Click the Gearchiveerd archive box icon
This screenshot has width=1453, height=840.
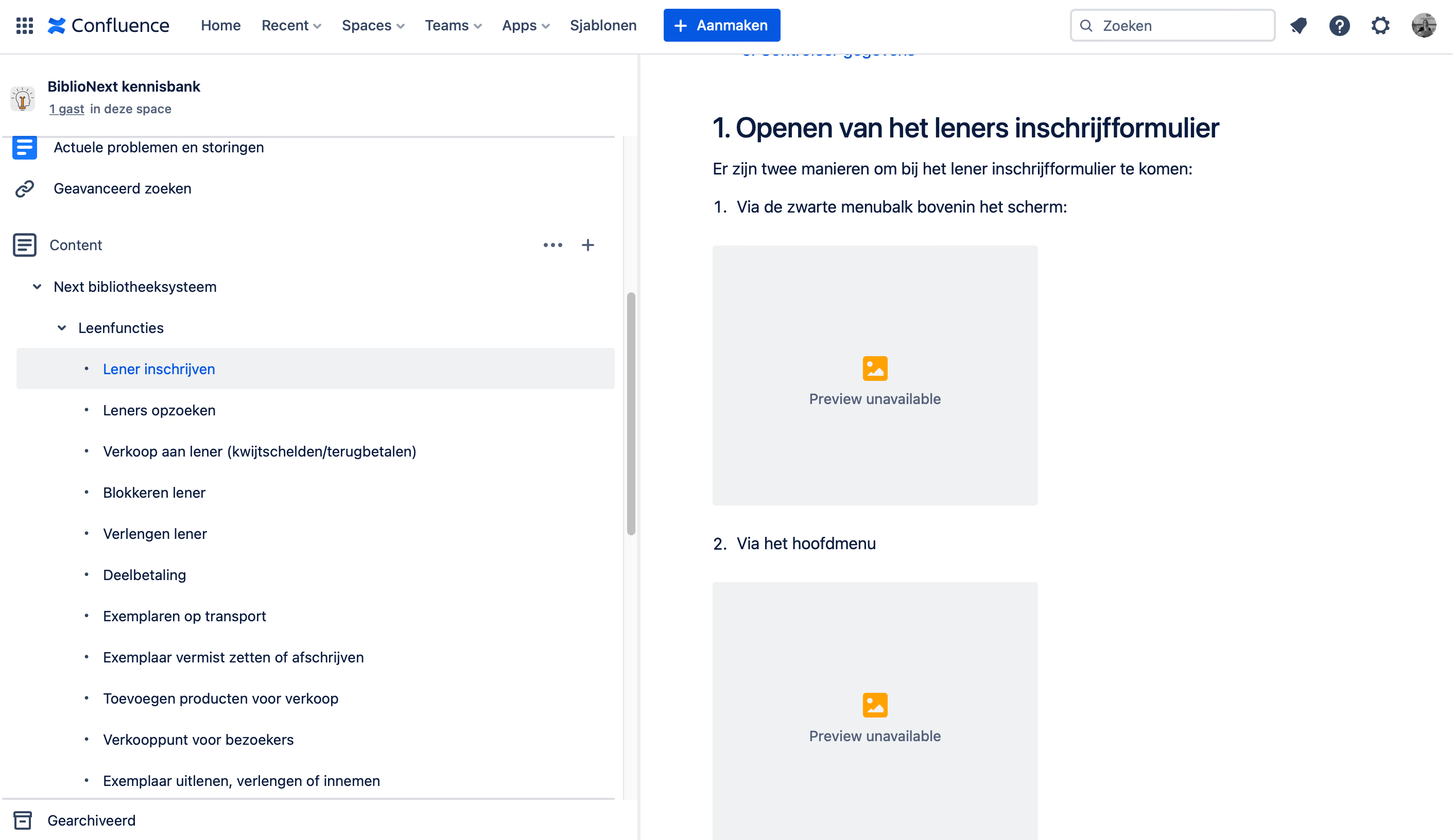point(23,820)
